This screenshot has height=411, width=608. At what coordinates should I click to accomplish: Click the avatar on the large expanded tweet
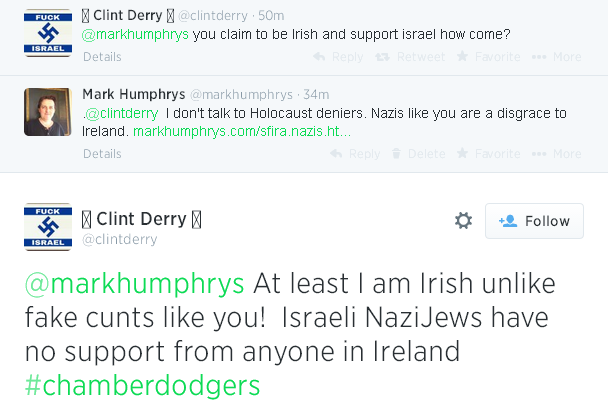(47, 228)
